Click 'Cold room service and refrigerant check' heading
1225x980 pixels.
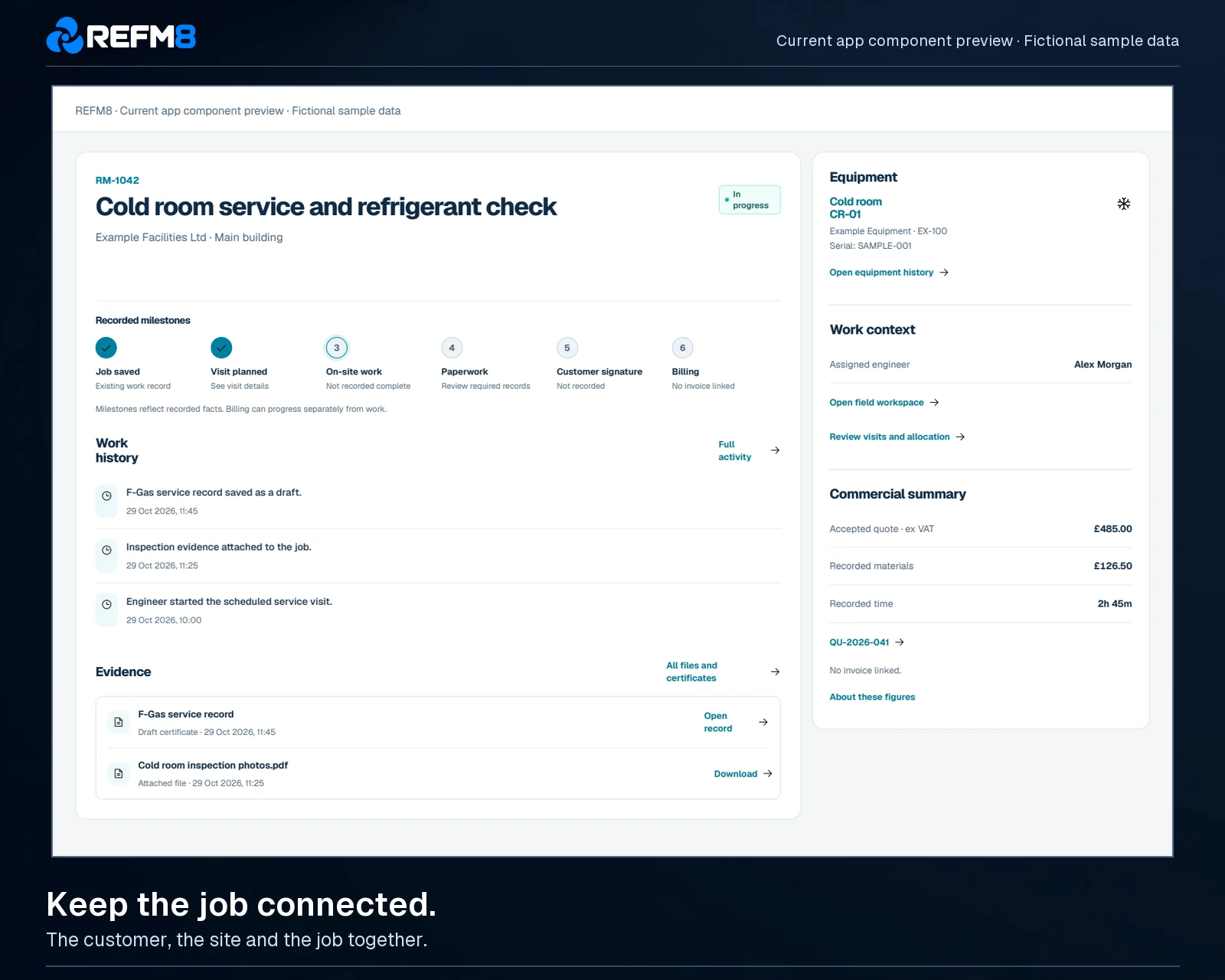tap(326, 207)
